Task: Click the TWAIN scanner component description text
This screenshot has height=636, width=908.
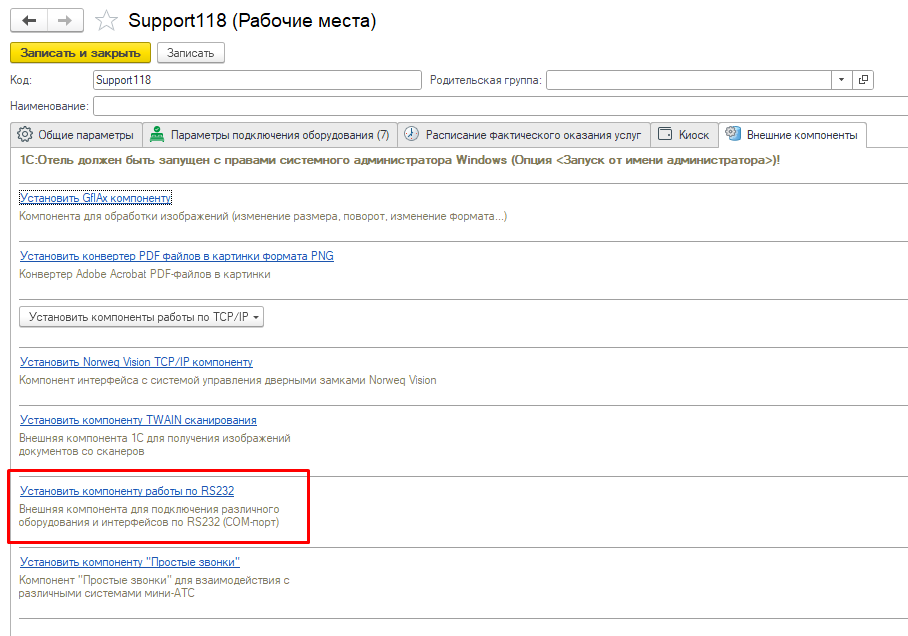Action: [x=155, y=445]
